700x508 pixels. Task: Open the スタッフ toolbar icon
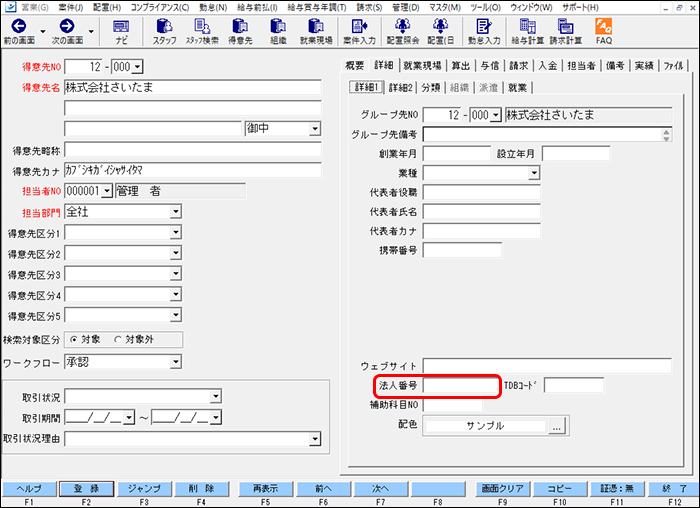coord(164,26)
